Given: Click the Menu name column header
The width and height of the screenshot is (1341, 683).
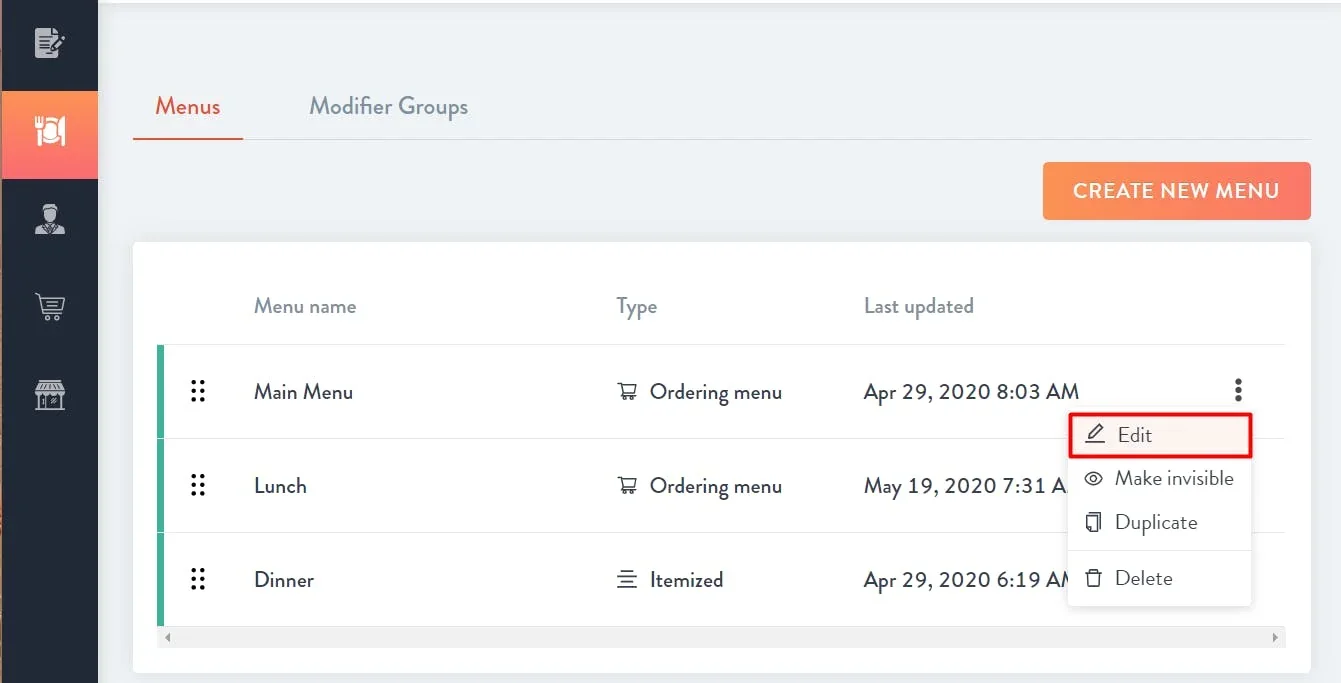Looking at the screenshot, I should 305,306.
